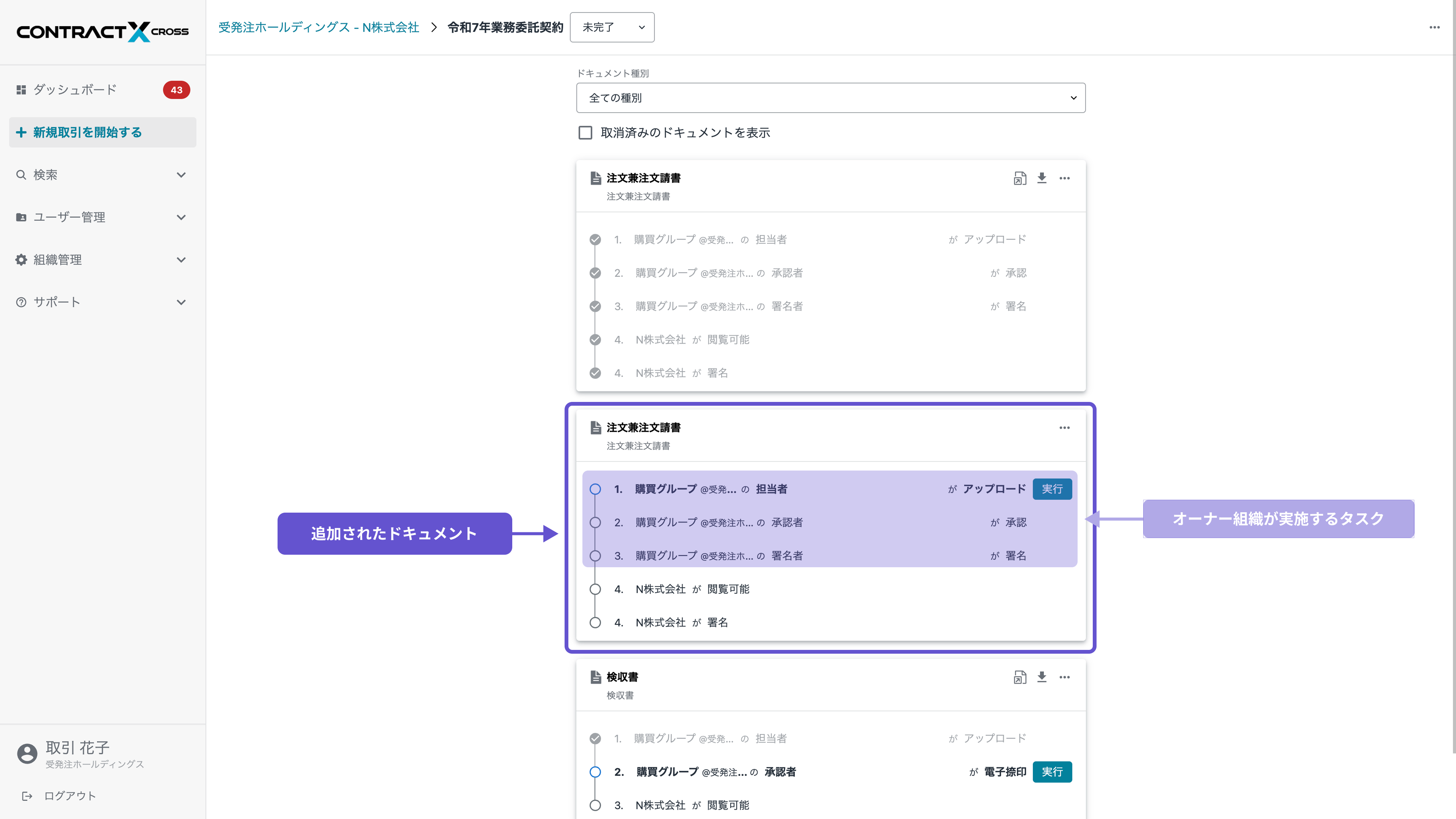Click the 組織管理 gear icon

pos(21,259)
